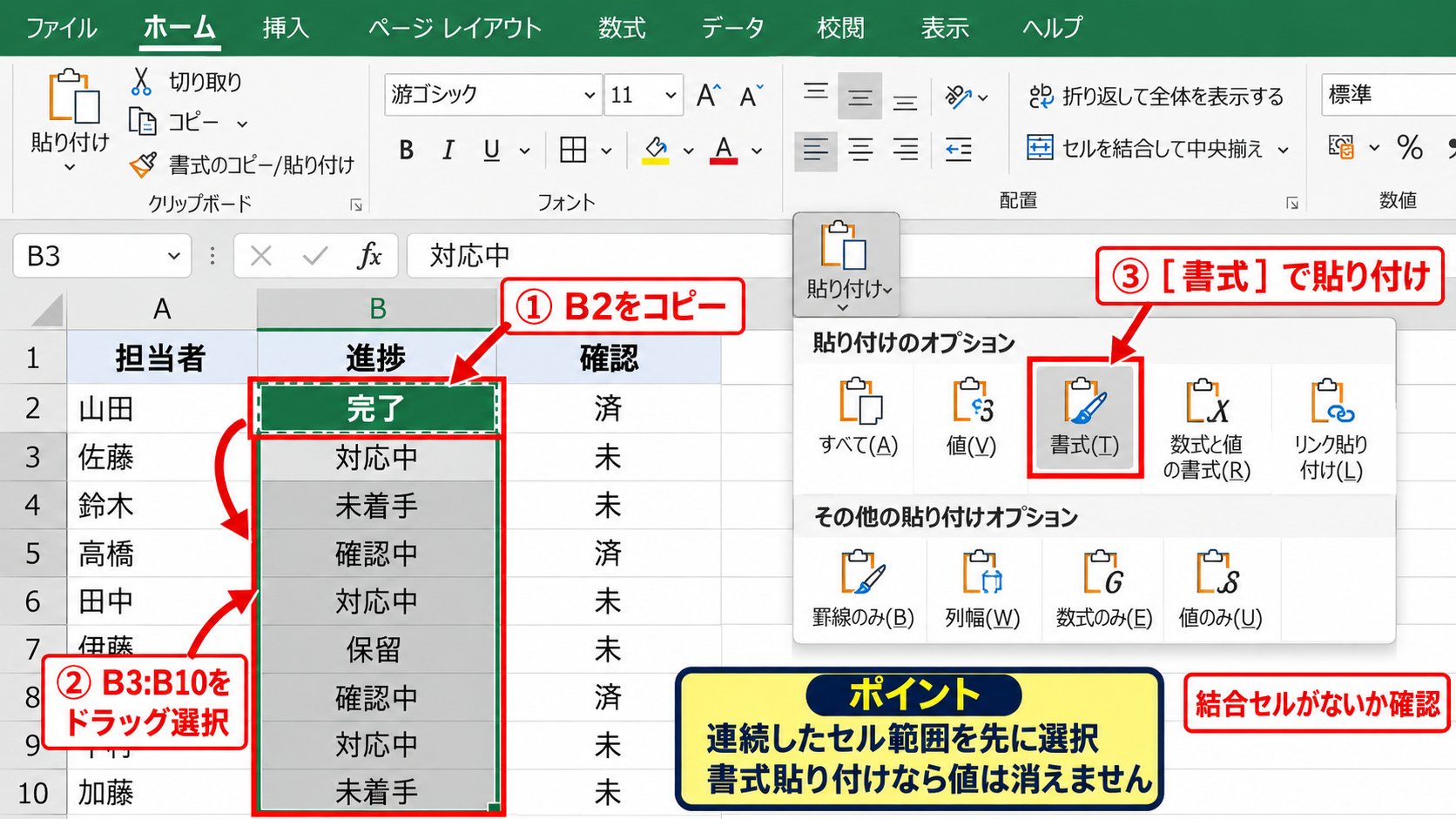Choose the すべて(A) paste option

858,418
